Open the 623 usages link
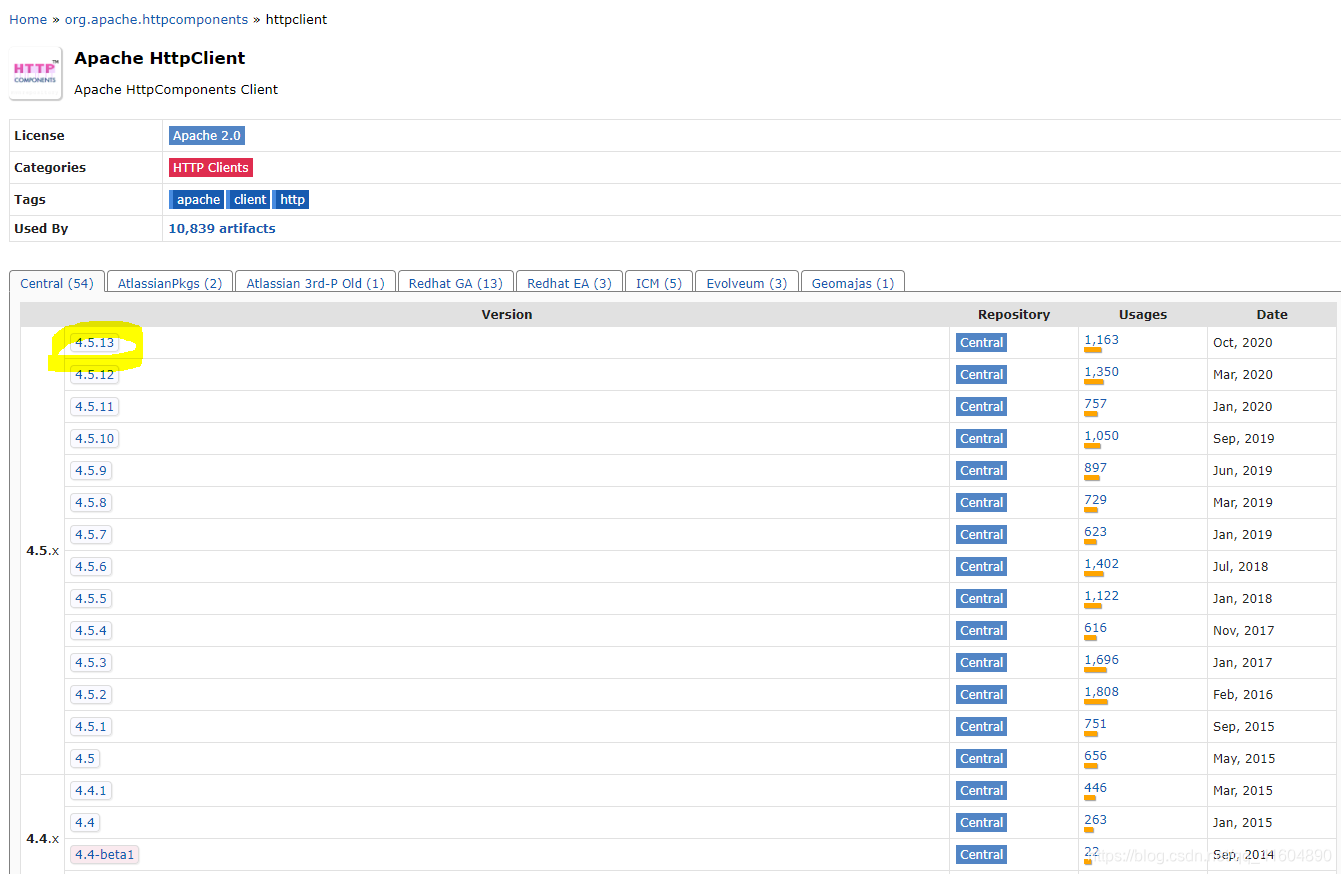Screen dimensions: 1341x874 pos(1095,532)
